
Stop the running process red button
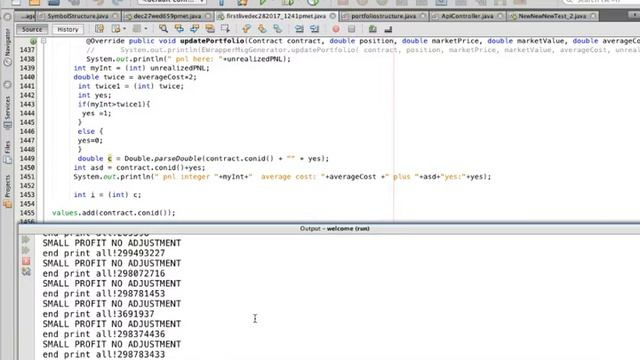pyautogui.click(x=26, y=261)
